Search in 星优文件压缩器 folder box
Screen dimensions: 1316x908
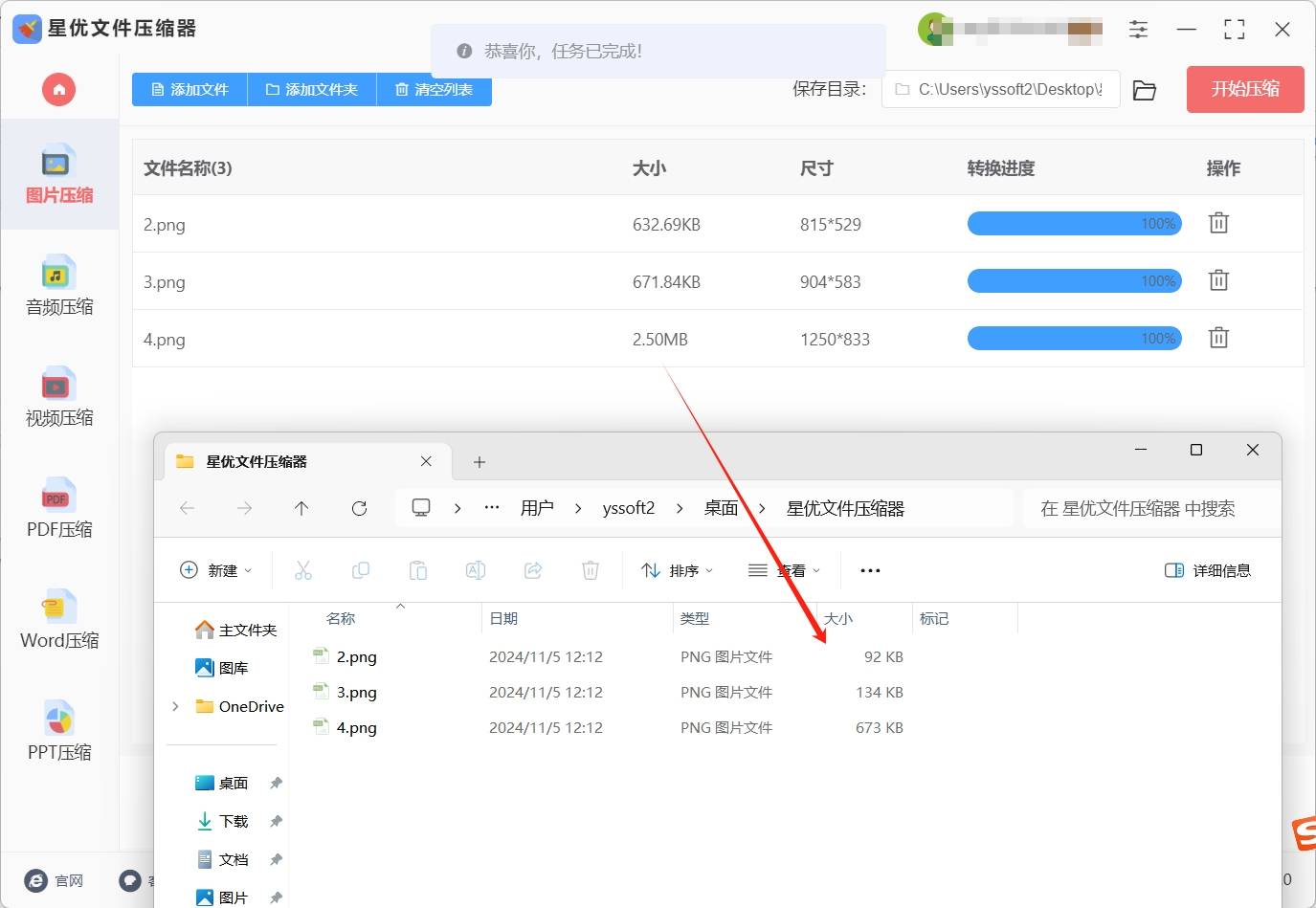point(1152,508)
